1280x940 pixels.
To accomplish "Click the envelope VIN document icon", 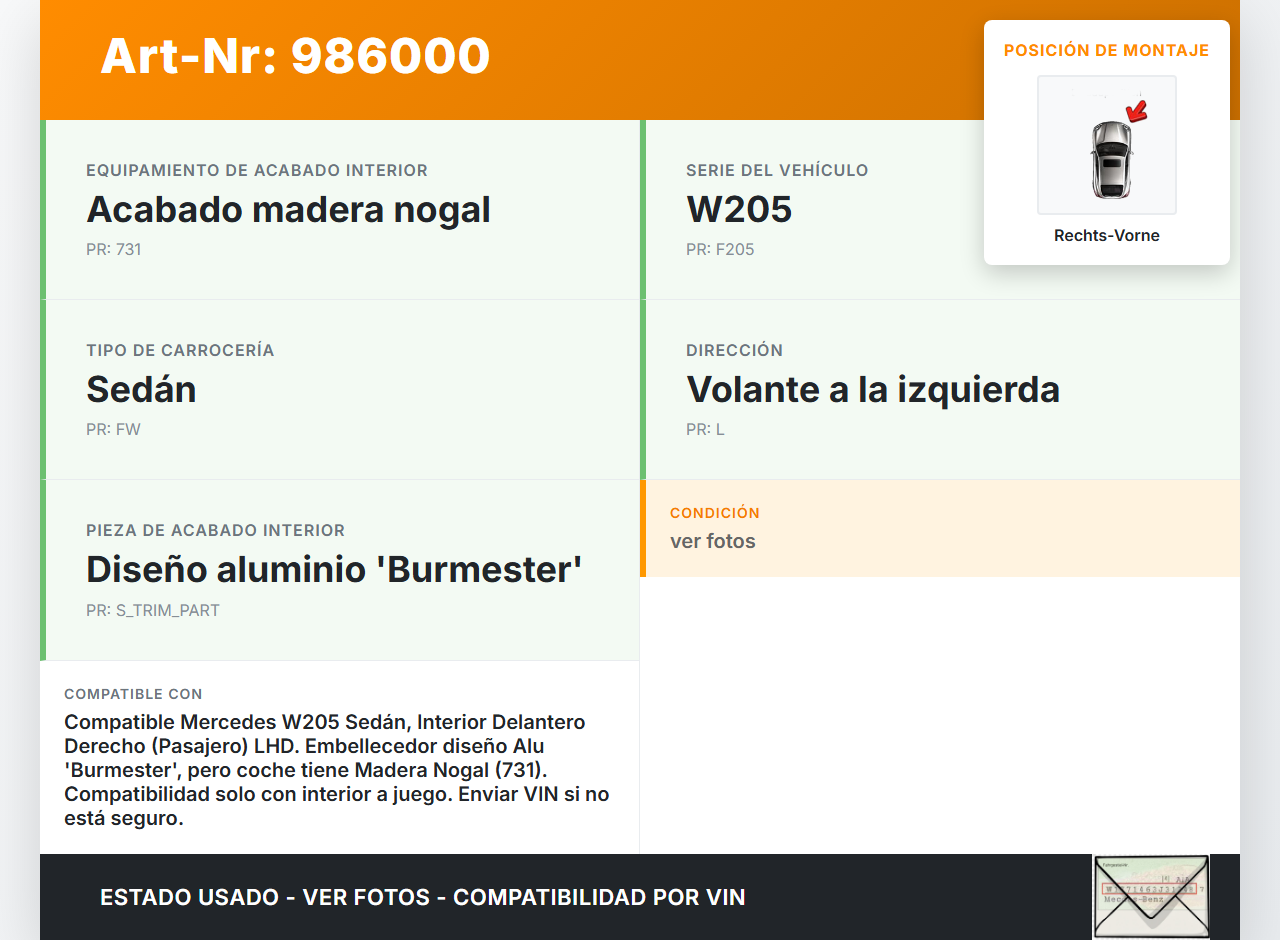I will click(x=1151, y=896).
